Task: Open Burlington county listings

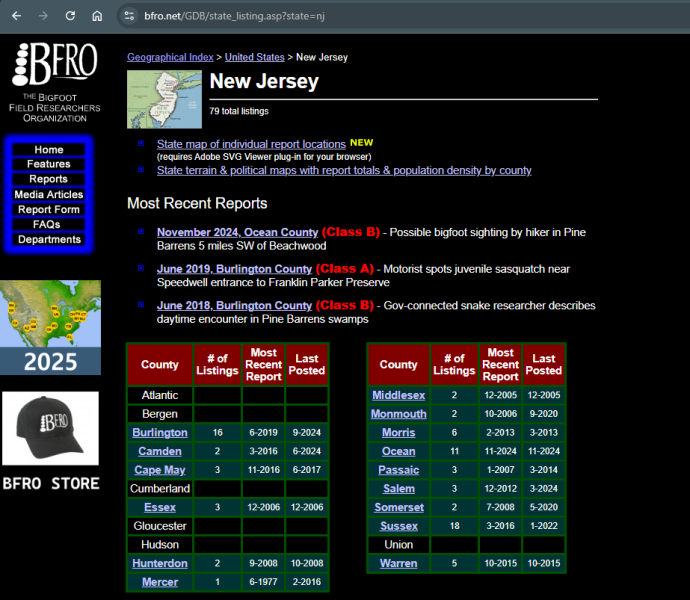Action: [160, 433]
